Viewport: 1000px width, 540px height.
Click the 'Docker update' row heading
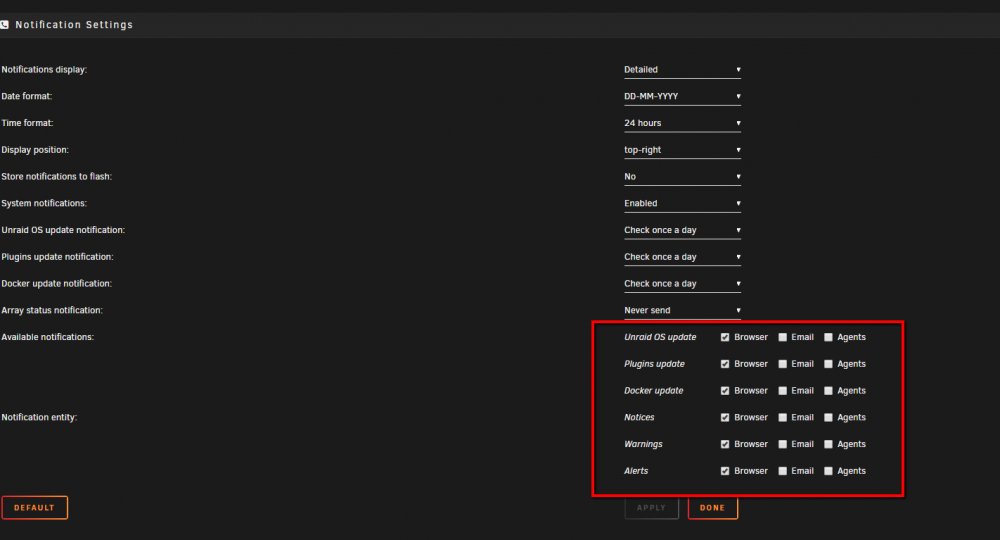(x=654, y=391)
